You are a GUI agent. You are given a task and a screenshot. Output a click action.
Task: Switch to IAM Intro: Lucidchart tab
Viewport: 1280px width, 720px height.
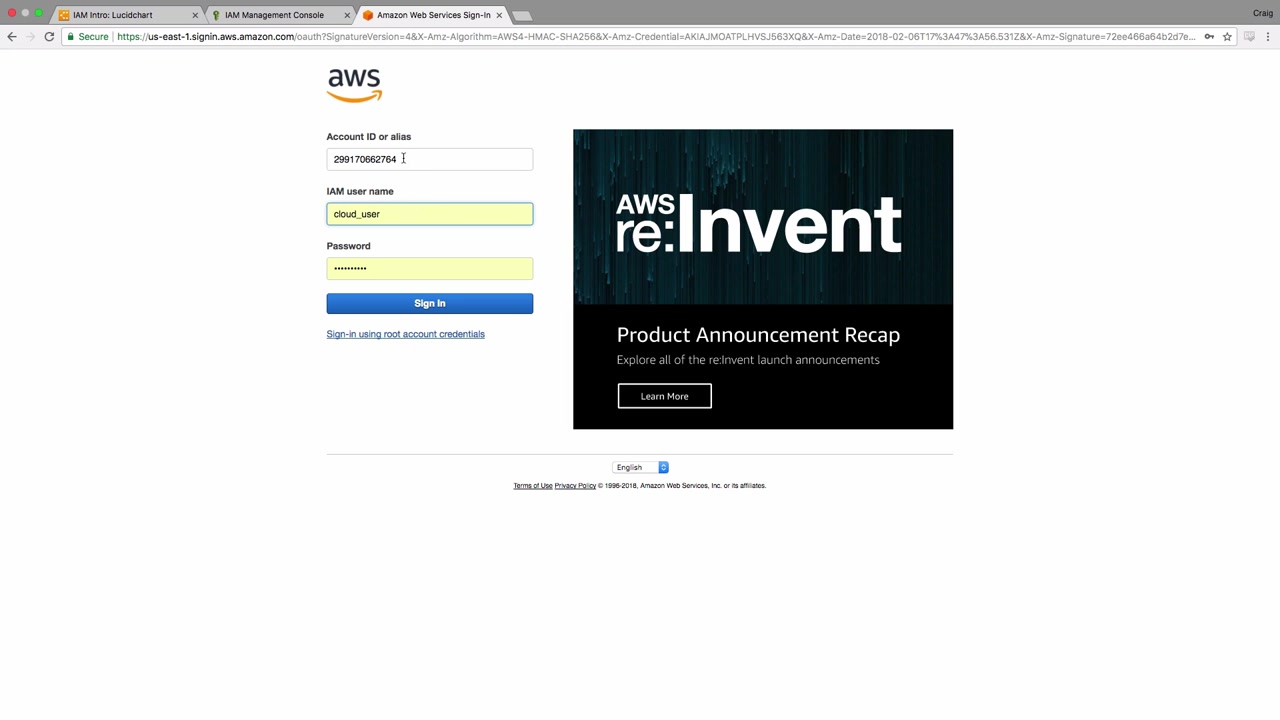click(128, 15)
